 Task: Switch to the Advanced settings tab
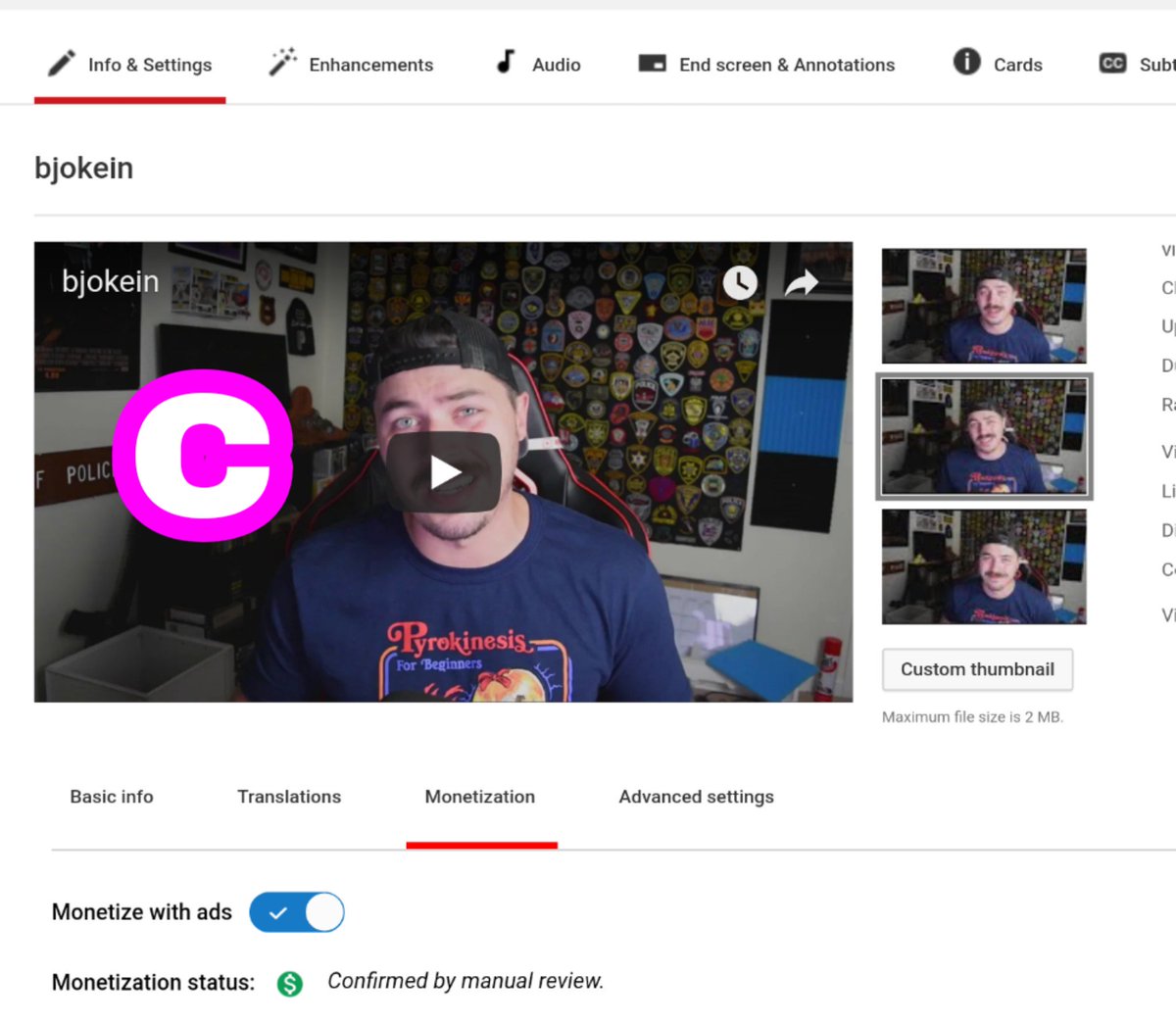696,797
